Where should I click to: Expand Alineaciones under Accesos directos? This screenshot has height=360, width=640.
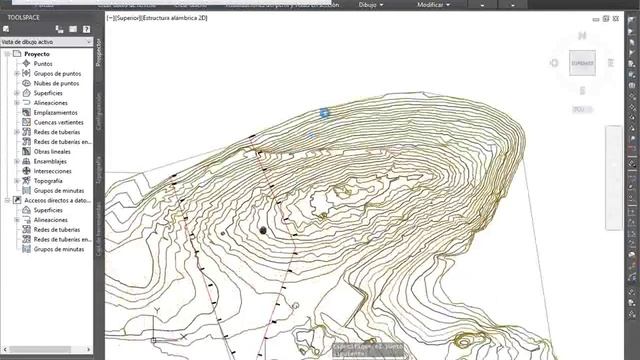tap(17, 220)
